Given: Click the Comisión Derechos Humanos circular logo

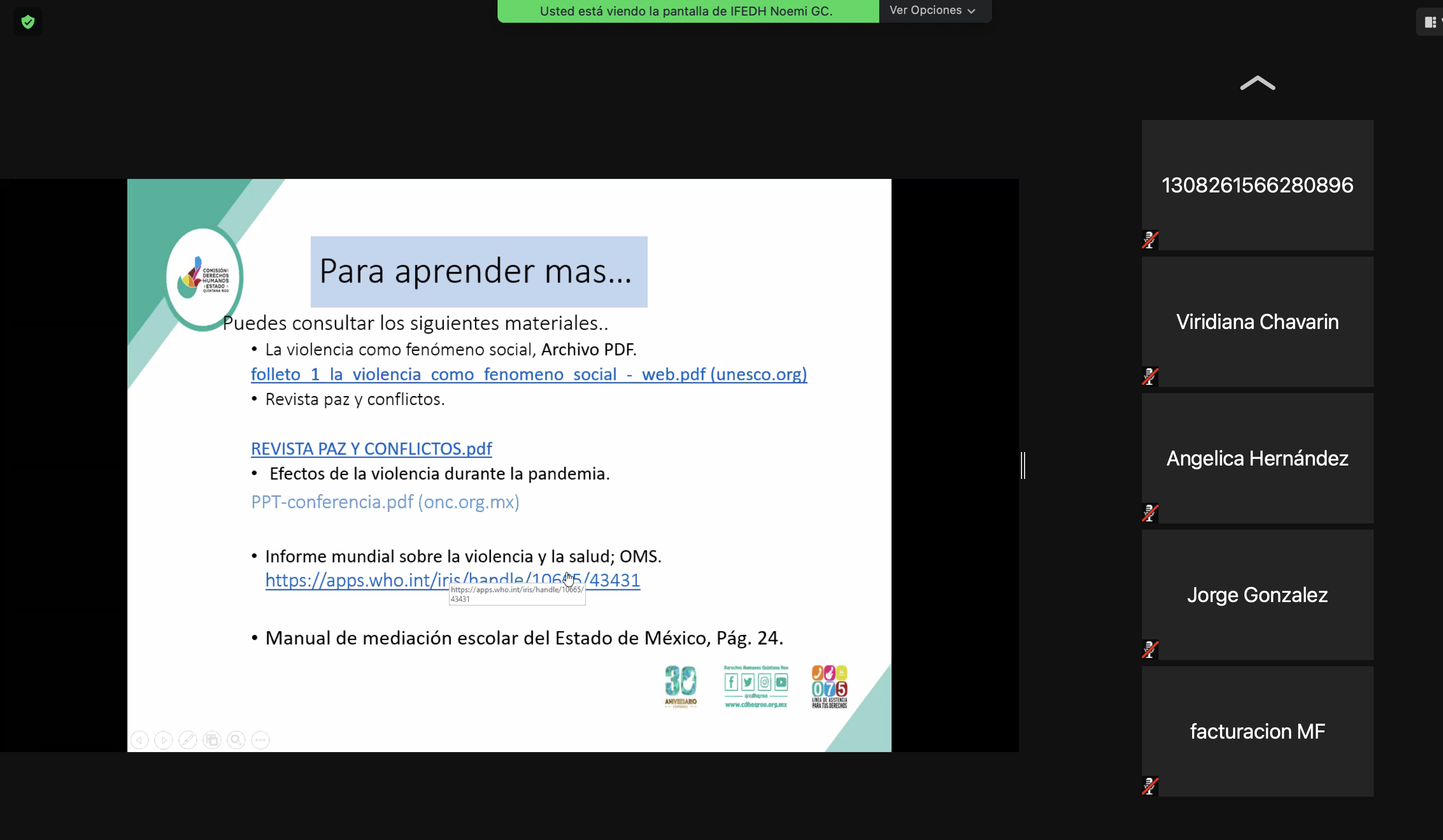Looking at the screenshot, I should (204, 278).
